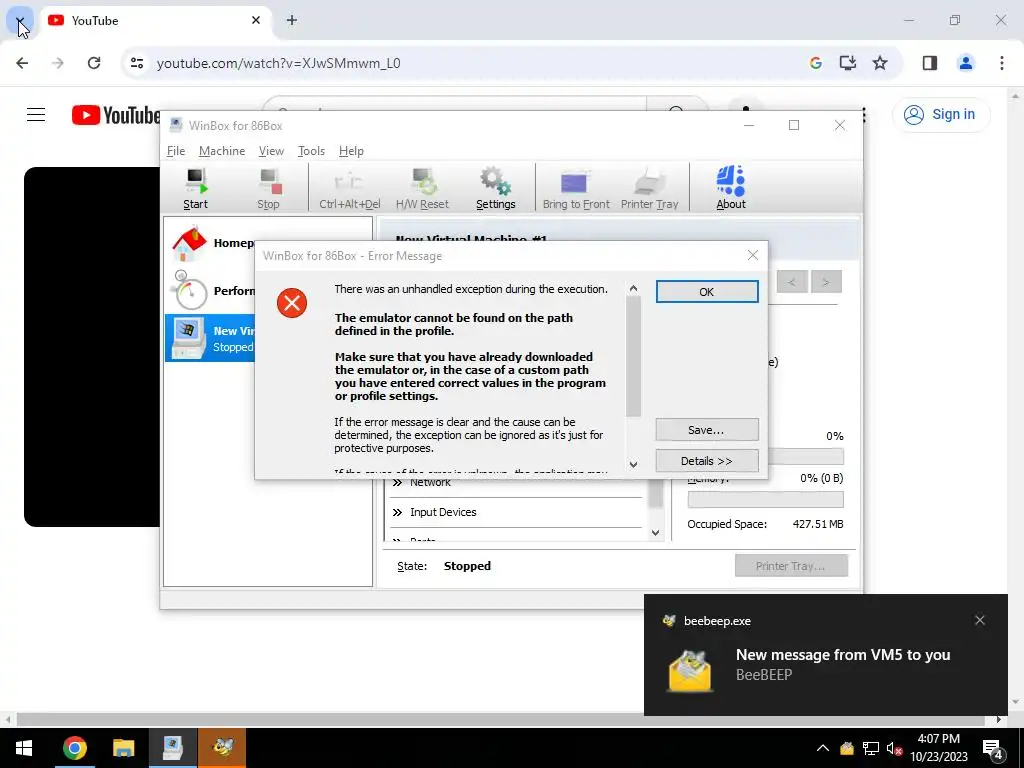Viewport: 1024px width, 768px height.
Task: Select the Homepage item in the sidebar
Action: [x=211, y=243]
